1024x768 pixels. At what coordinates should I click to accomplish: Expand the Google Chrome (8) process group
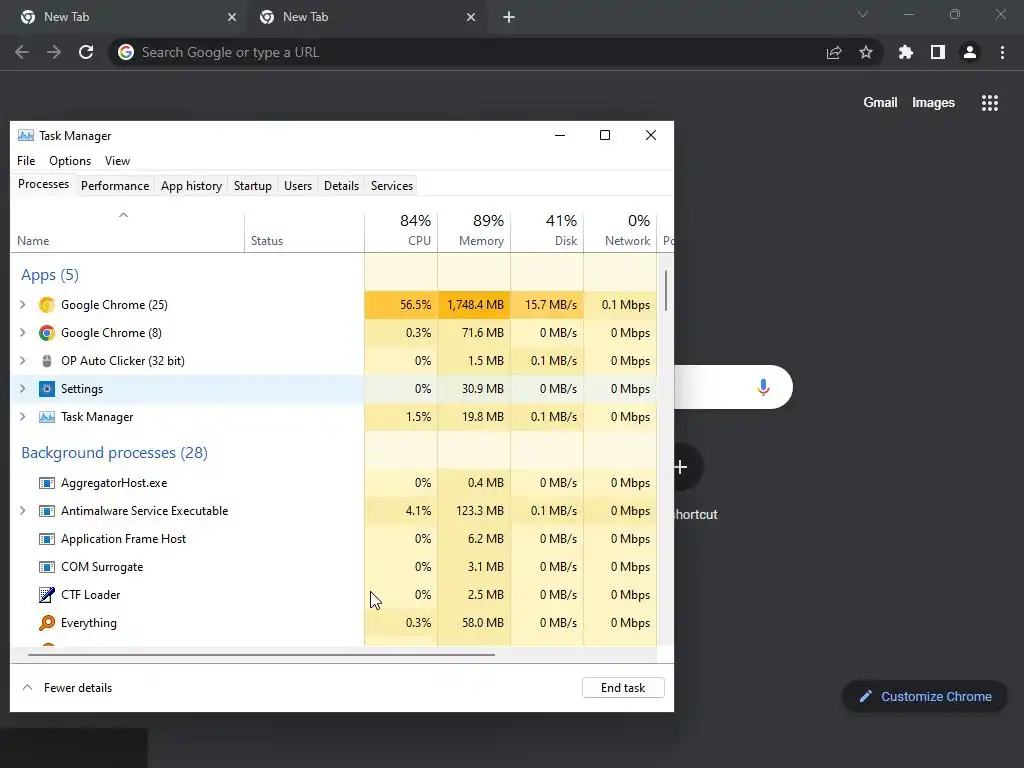(22, 333)
